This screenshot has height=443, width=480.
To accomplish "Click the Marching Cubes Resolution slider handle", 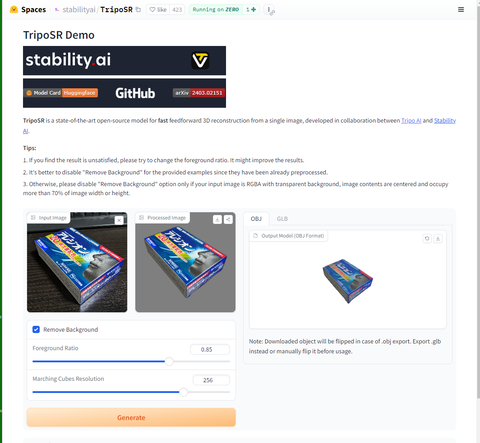I will (x=183, y=392).
